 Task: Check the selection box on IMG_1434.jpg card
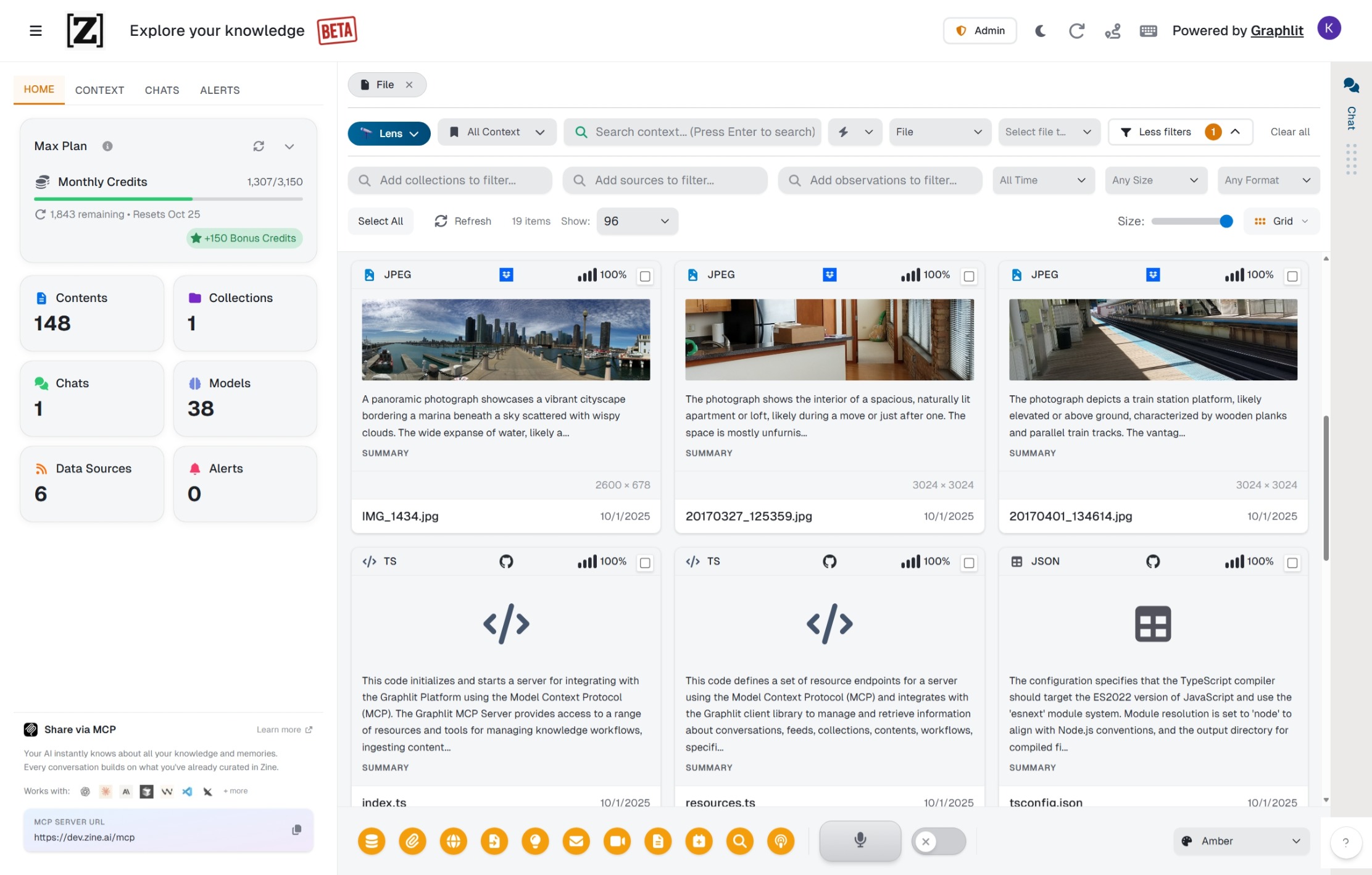[x=646, y=277]
